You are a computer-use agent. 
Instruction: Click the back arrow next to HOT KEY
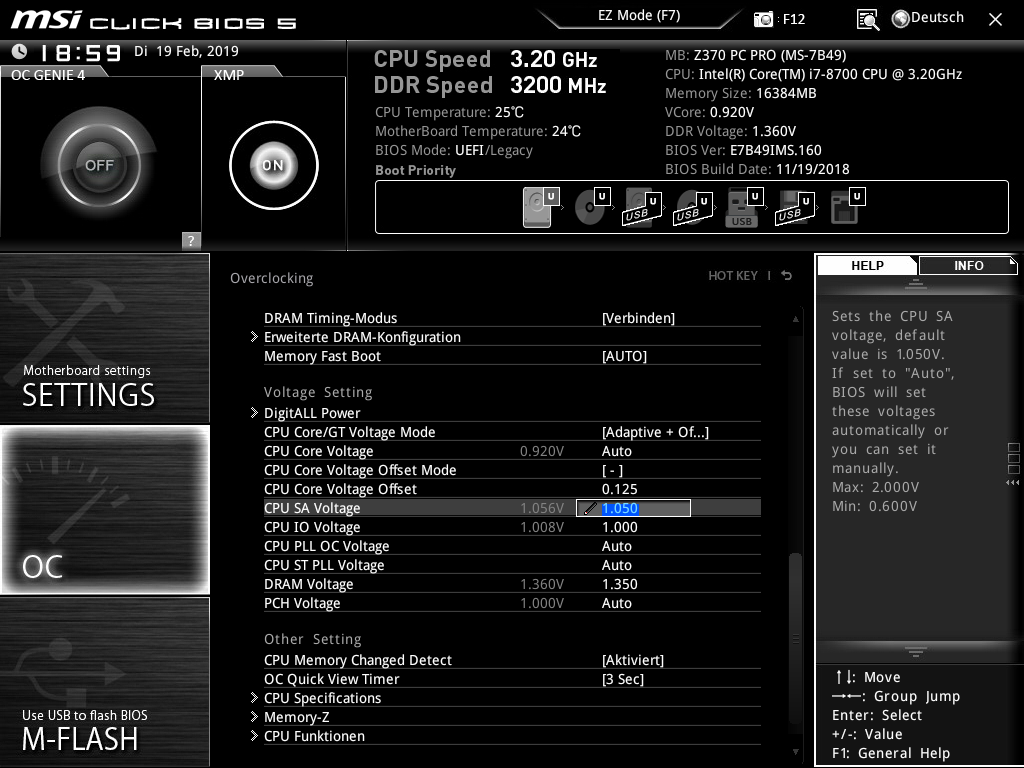[x=787, y=276]
